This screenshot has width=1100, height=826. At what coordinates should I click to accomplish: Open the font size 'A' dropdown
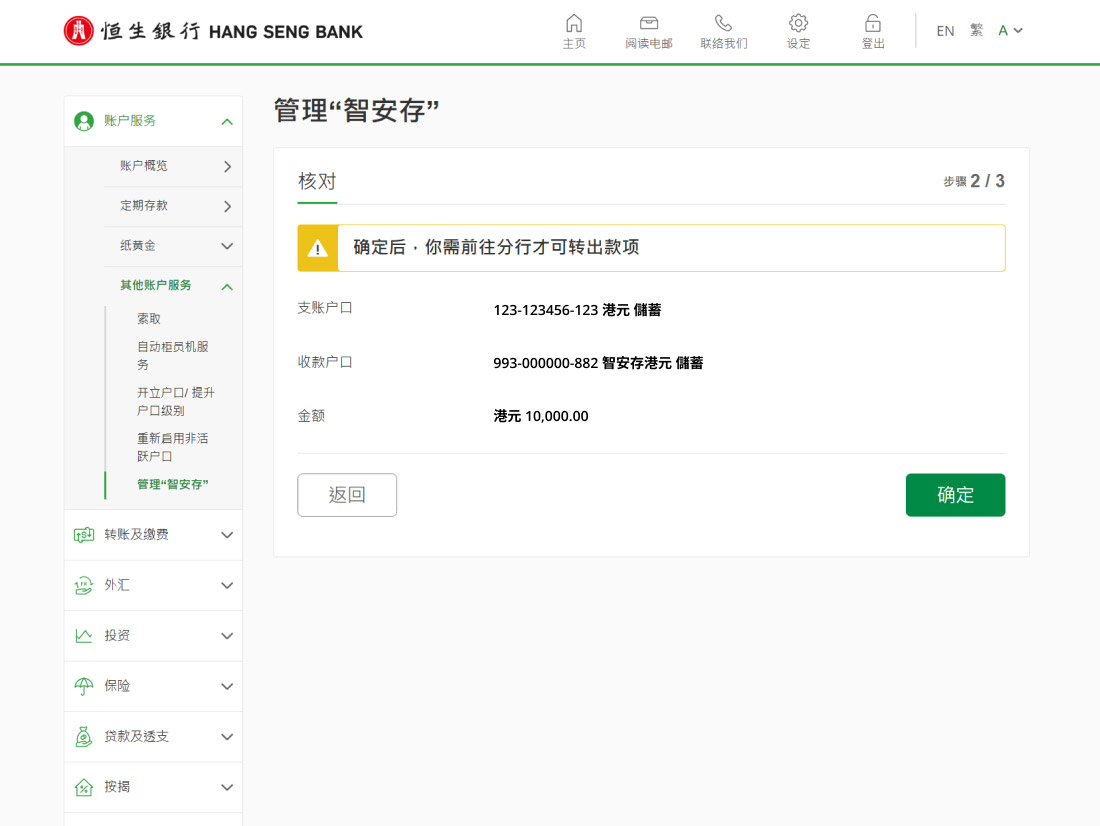1010,31
